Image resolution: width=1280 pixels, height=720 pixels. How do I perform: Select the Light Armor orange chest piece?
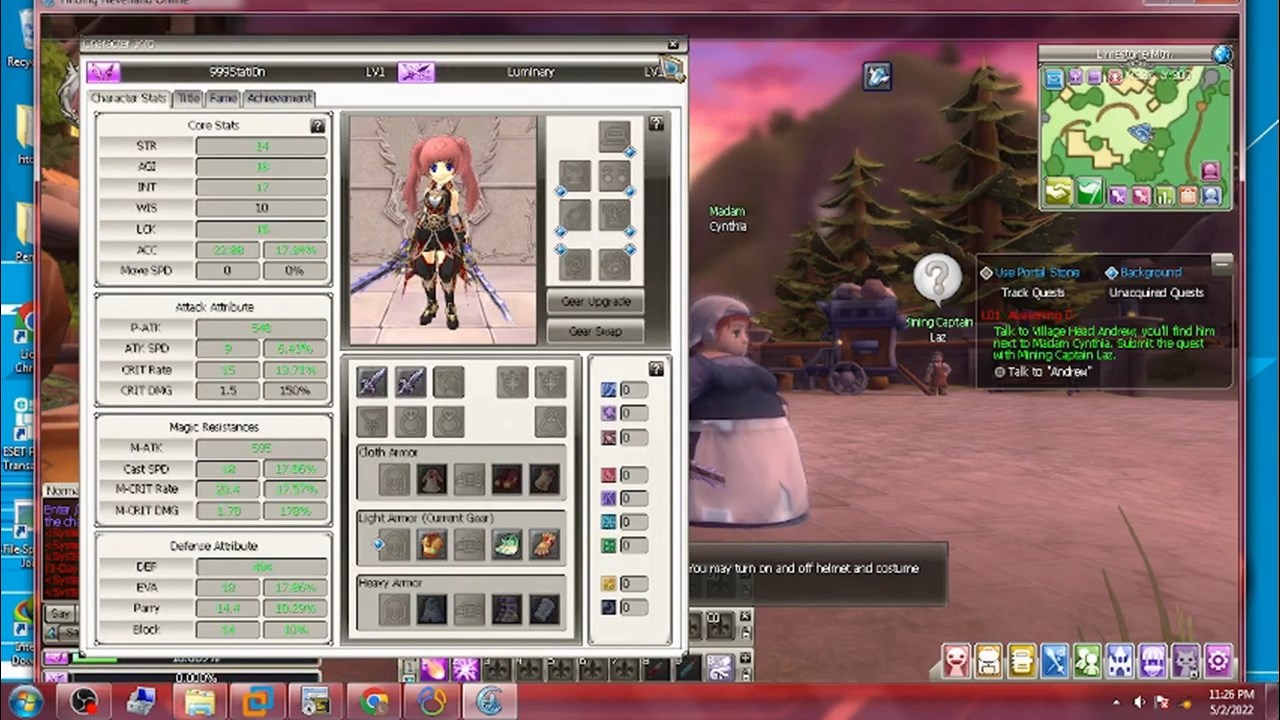pyautogui.click(x=432, y=545)
